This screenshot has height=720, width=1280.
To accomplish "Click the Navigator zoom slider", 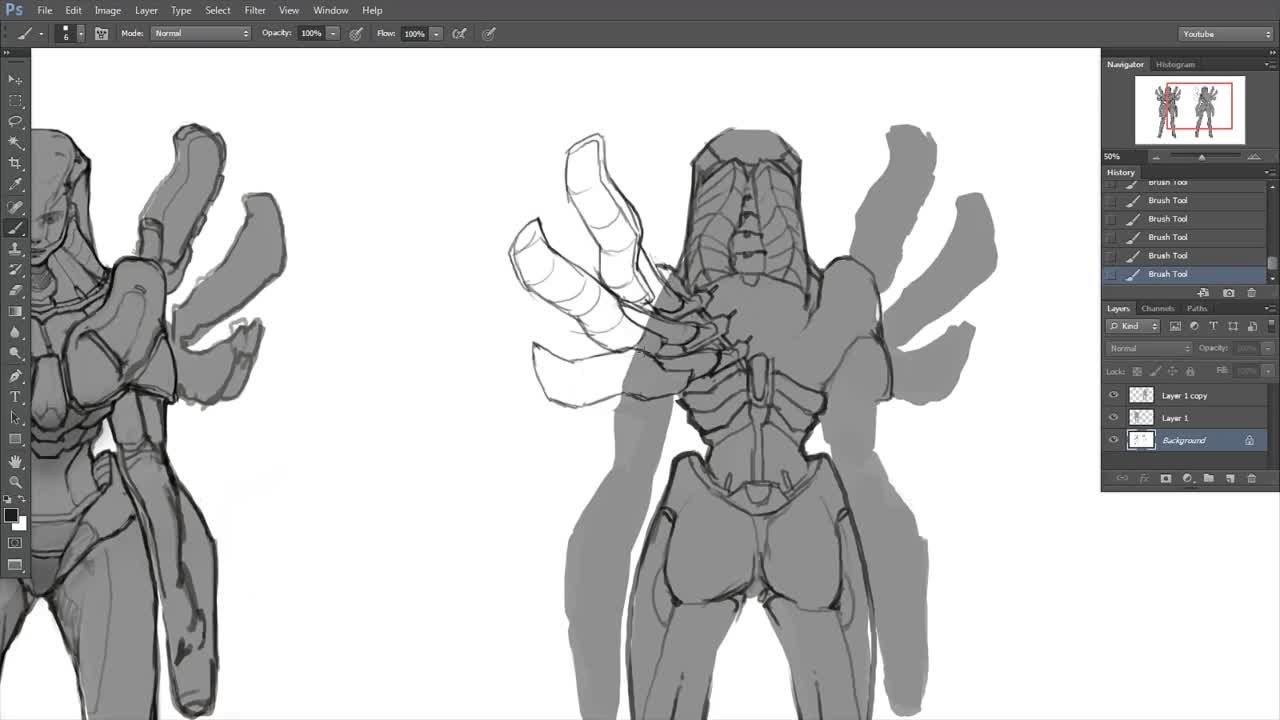I will (1202, 157).
